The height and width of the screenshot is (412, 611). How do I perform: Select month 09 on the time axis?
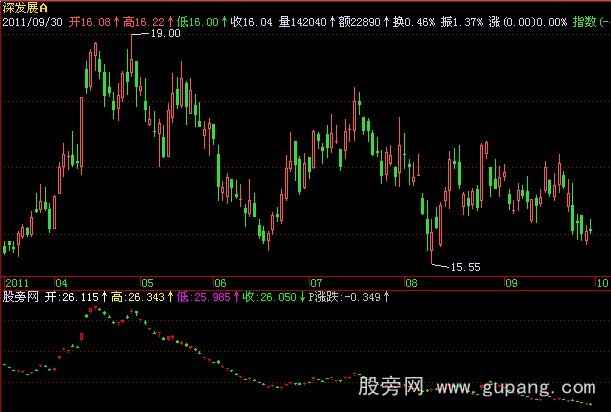(x=512, y=283)
